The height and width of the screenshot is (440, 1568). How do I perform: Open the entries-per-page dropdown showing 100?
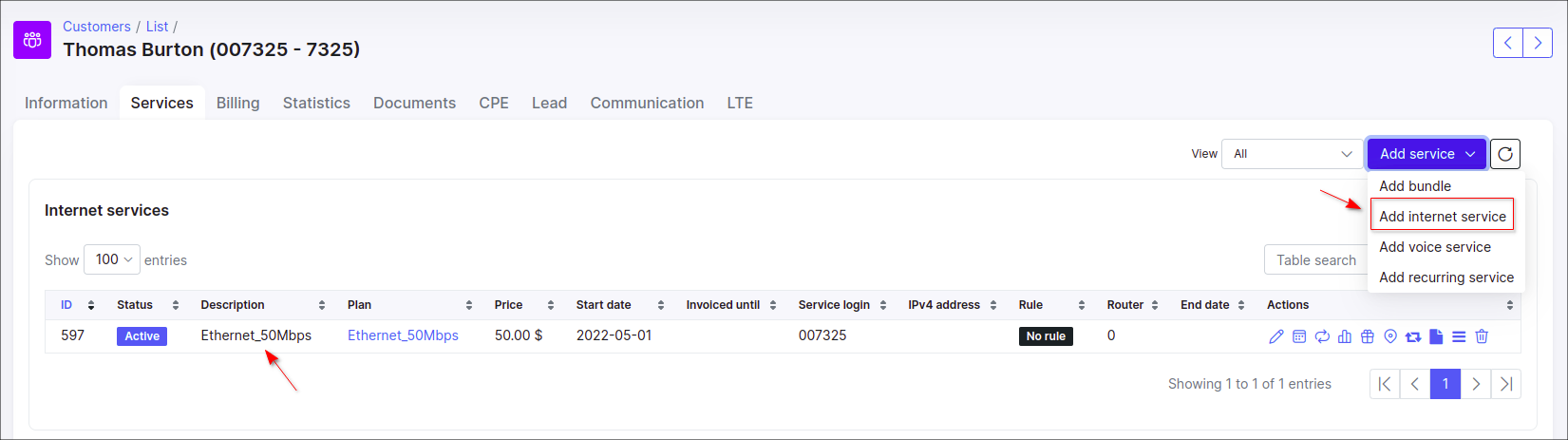pos(112,259)
